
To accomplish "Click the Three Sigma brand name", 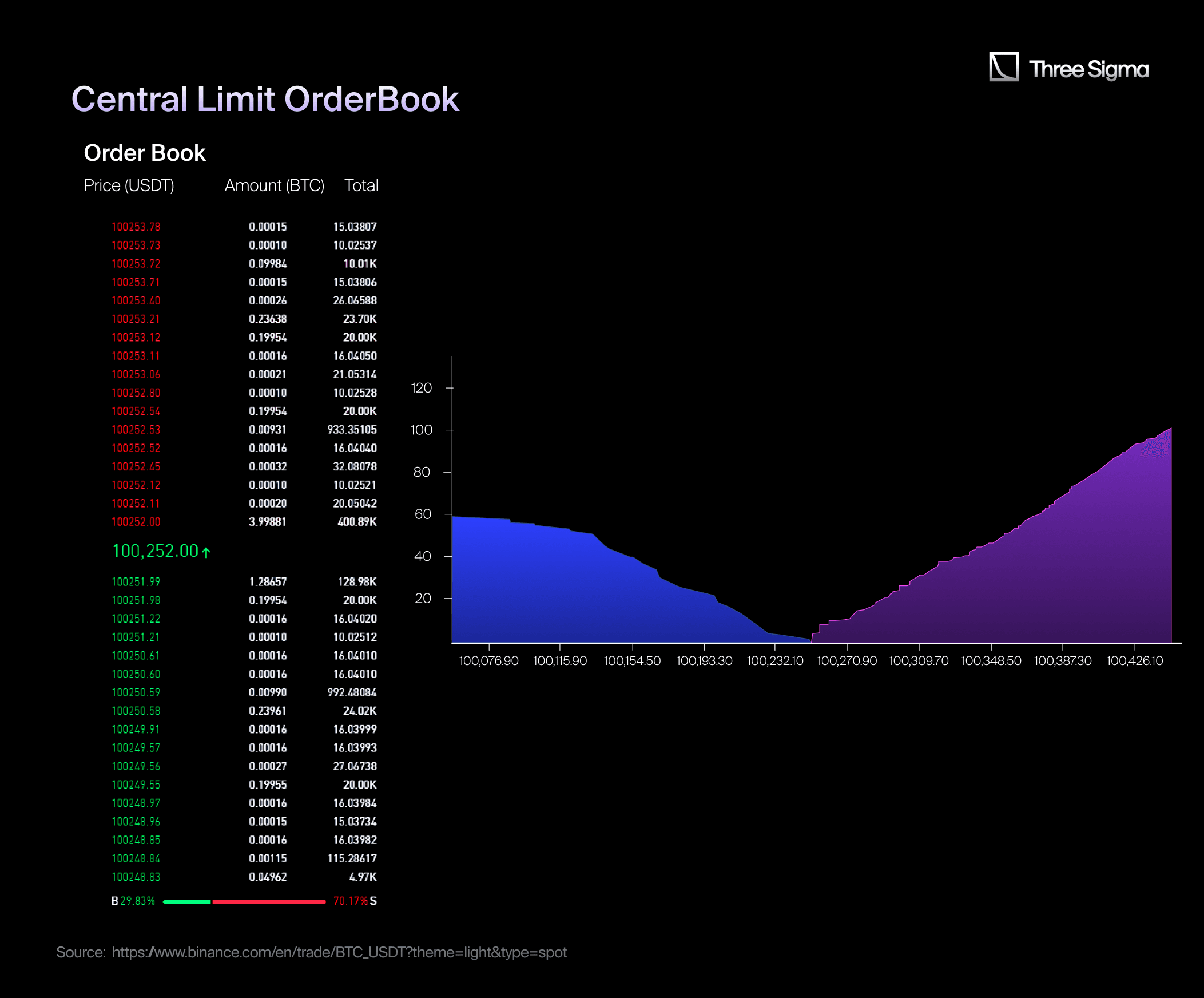I will tap(1088, 69).
